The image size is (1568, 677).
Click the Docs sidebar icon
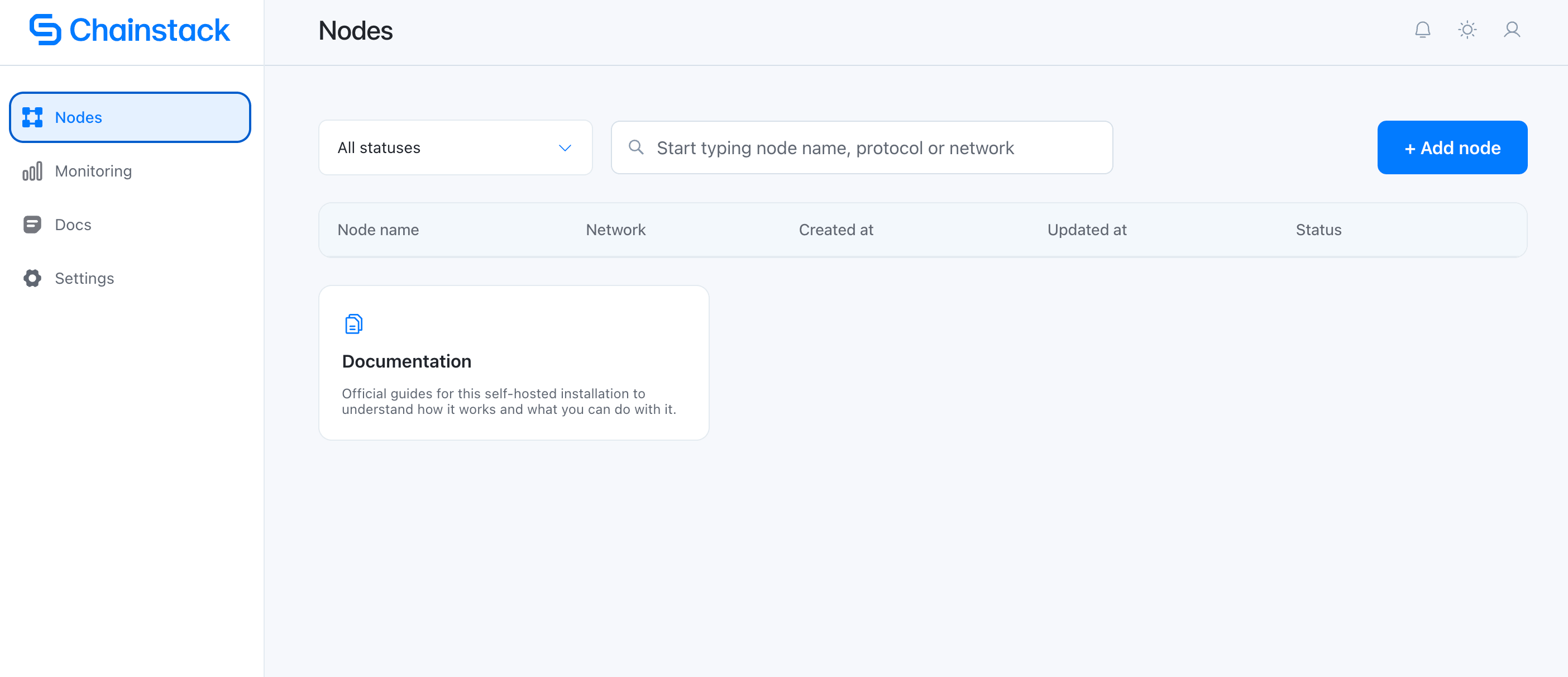[x=32, y=225]
